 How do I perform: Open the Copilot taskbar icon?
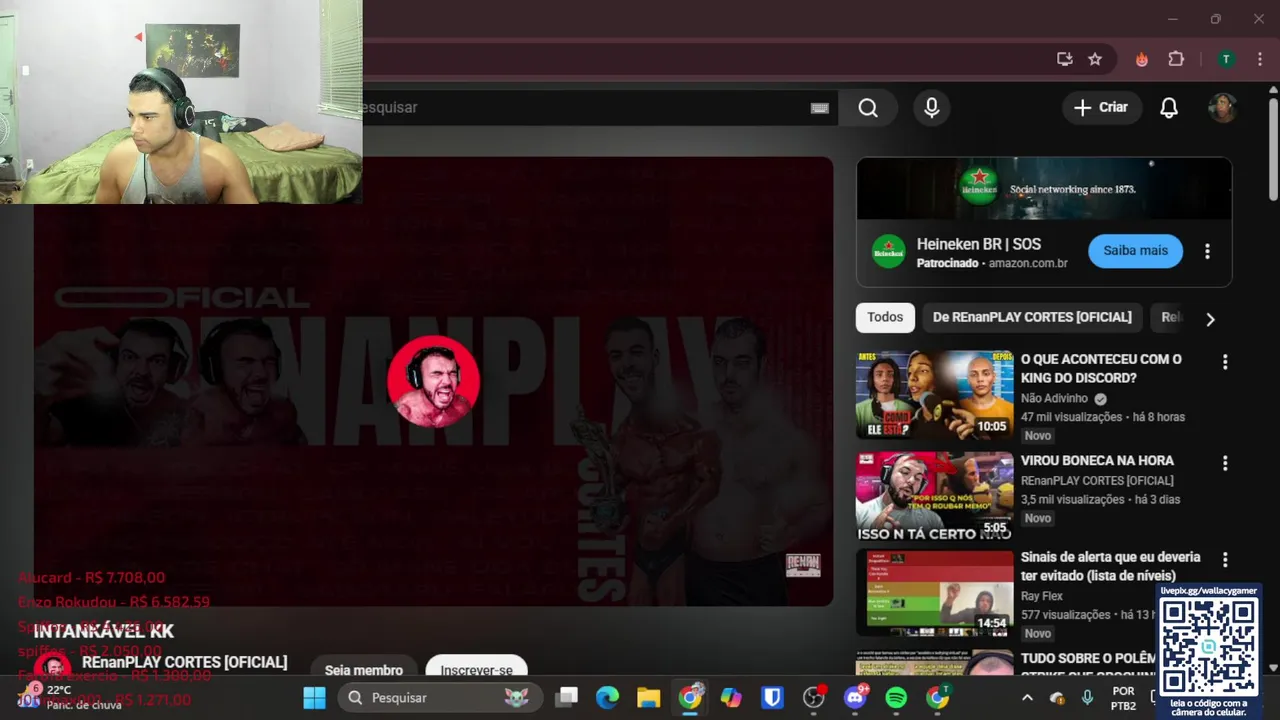point(731,698)
